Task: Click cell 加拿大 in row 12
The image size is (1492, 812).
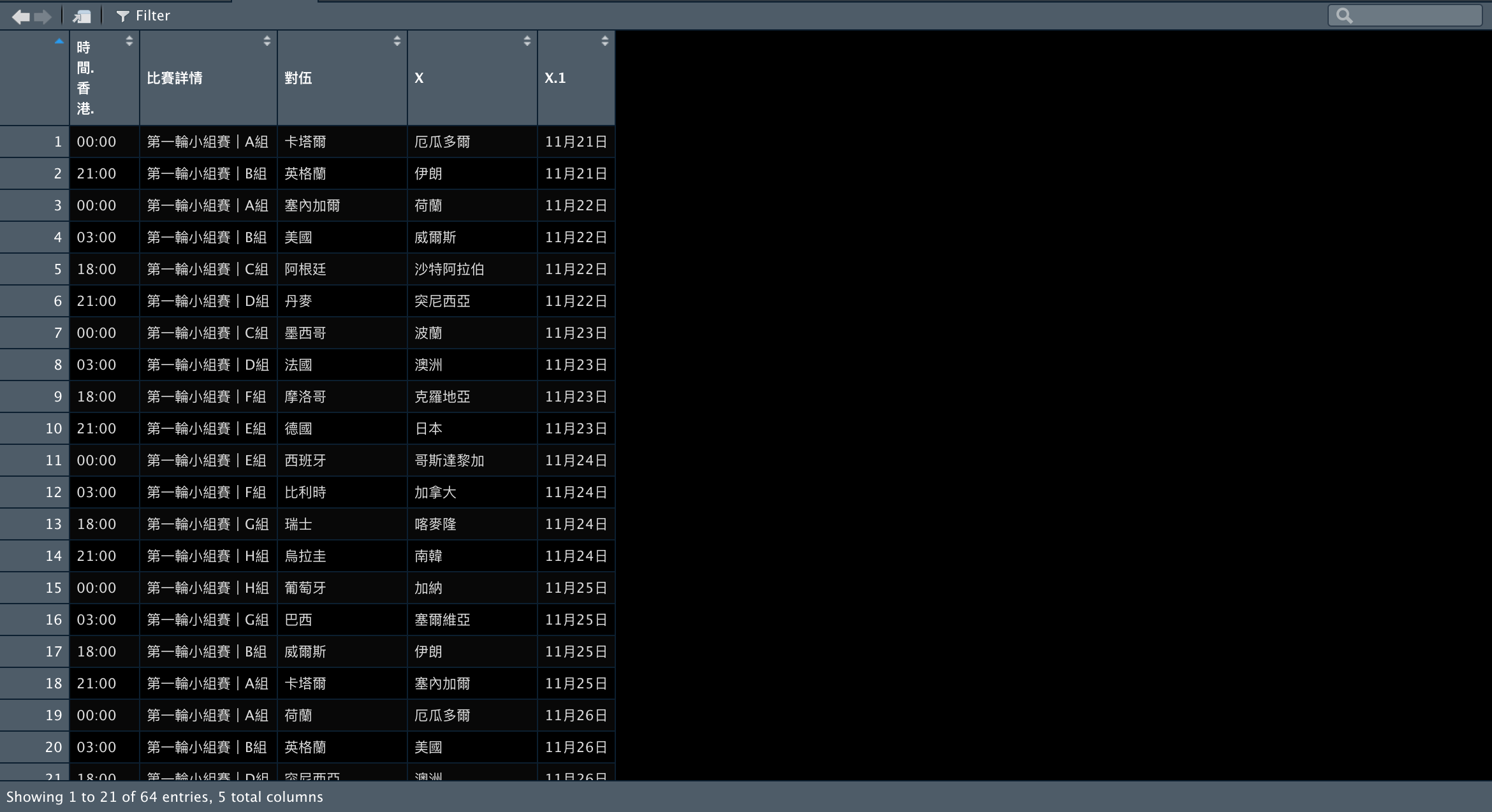Action: 472,492
